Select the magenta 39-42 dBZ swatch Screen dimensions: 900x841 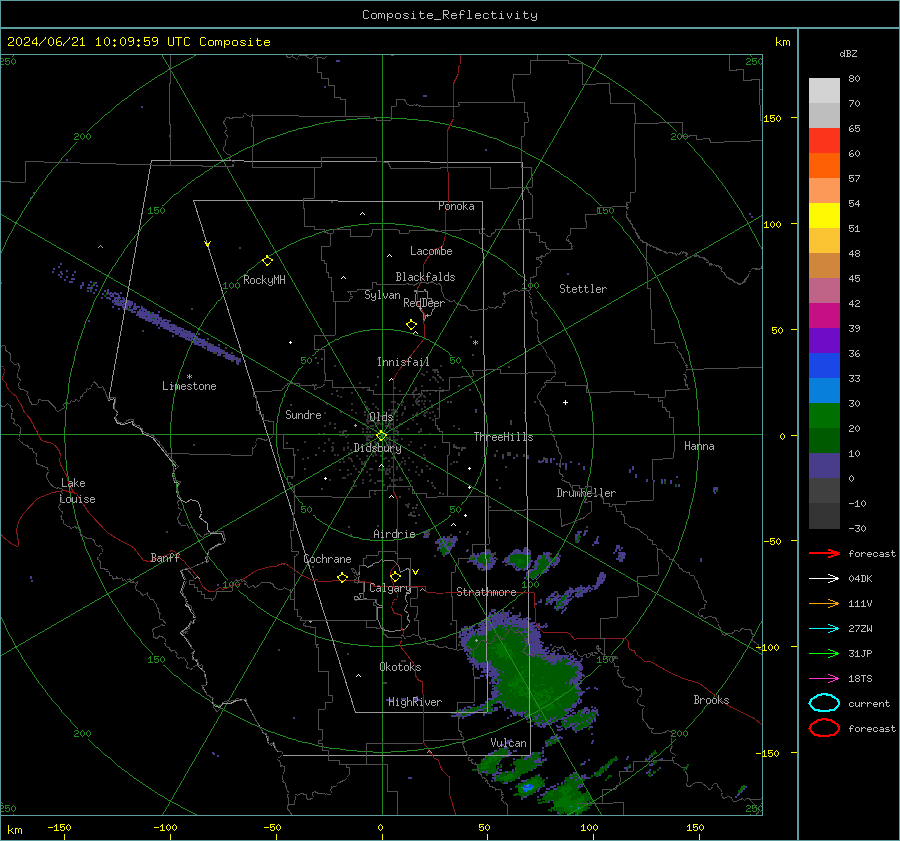pyautogui.click(x=824, y=316)
